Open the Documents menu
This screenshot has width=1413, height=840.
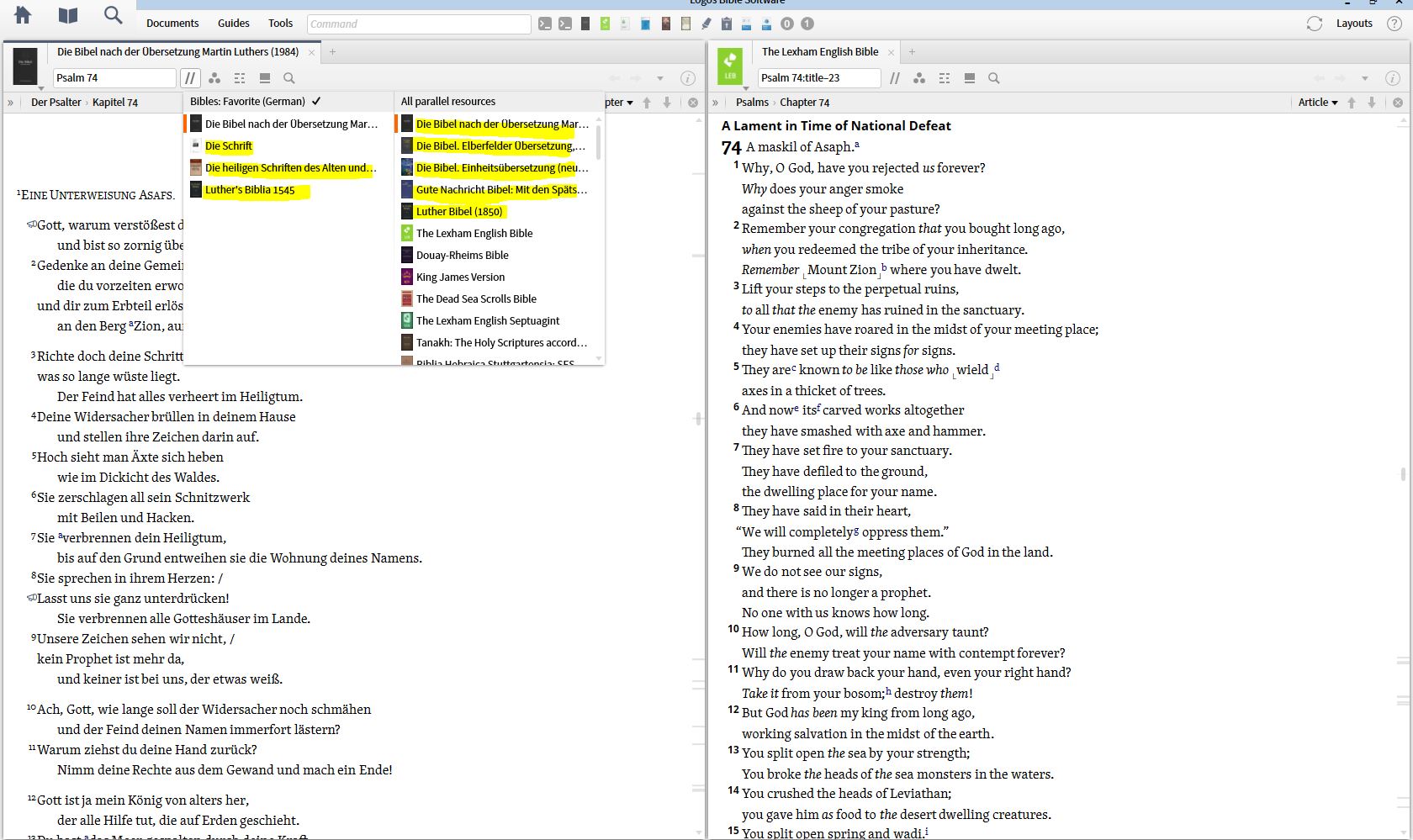pos(172,24)
